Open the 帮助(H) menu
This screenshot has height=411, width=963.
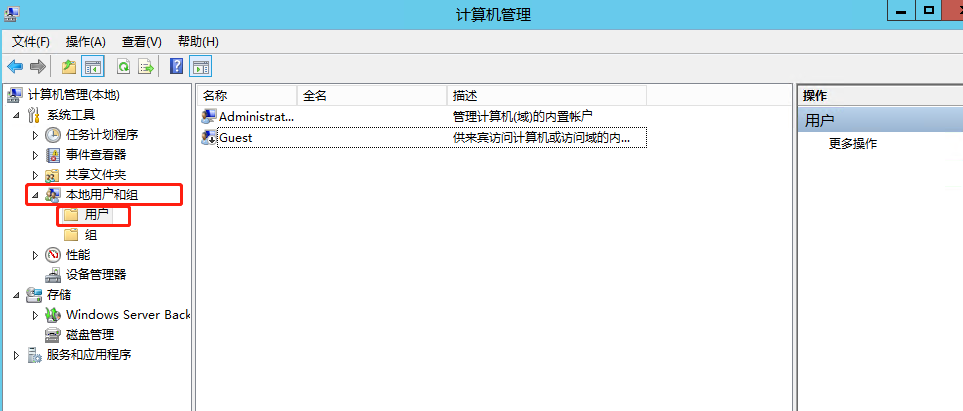click(198, 42)
